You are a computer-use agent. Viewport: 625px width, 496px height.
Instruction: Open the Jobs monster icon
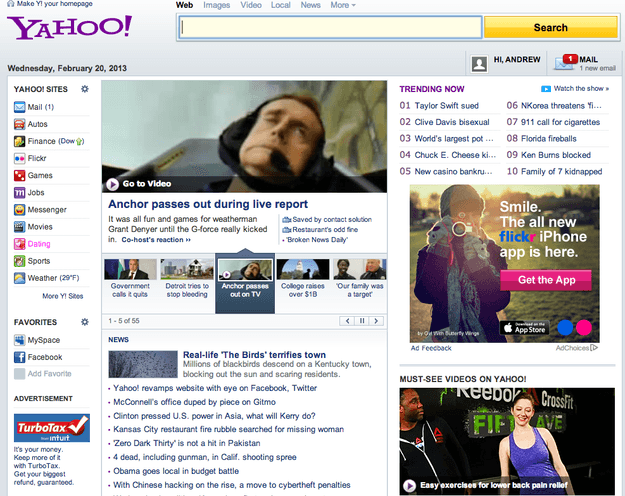20,193
